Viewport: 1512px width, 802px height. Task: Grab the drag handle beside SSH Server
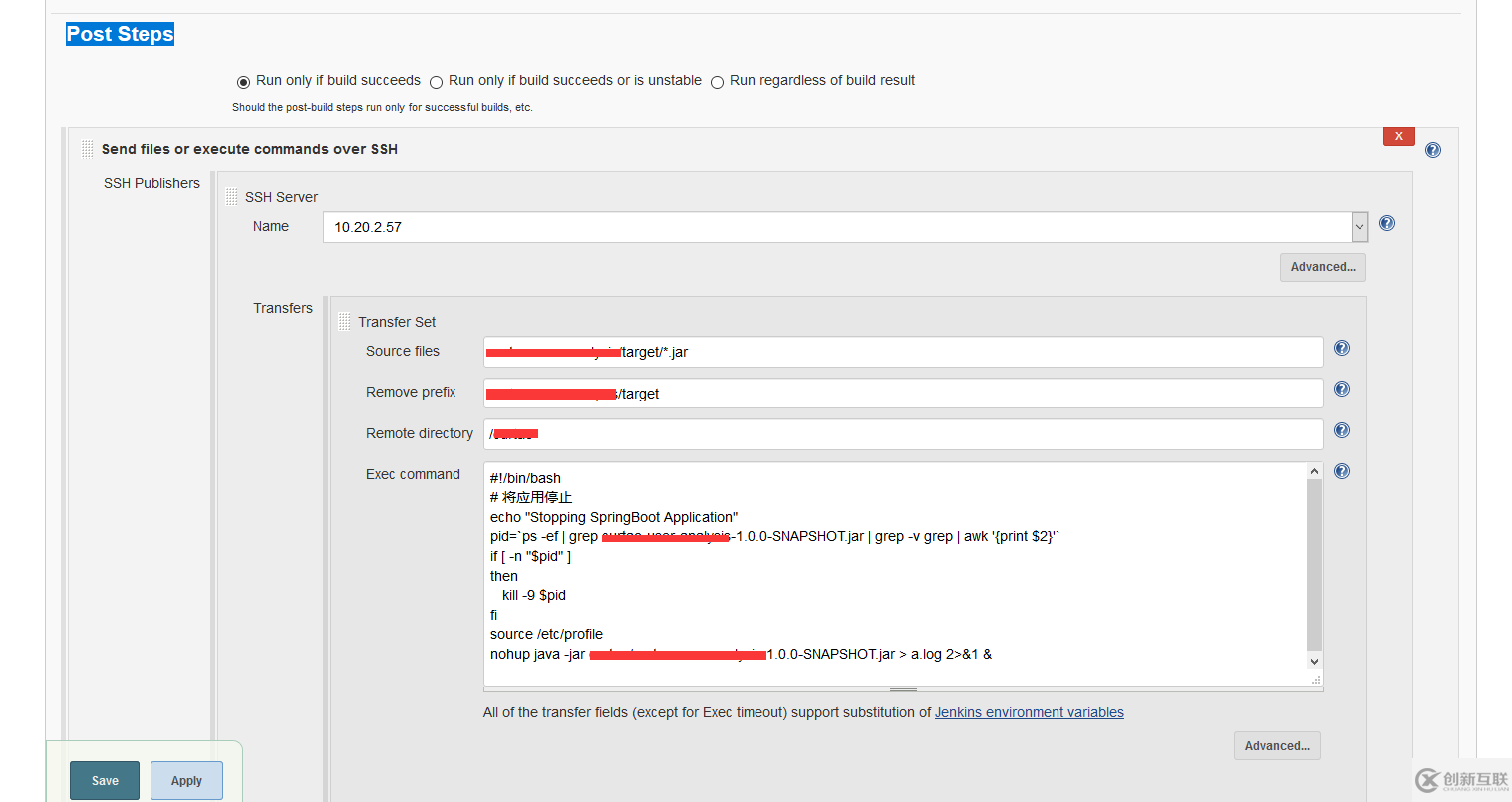231,196
